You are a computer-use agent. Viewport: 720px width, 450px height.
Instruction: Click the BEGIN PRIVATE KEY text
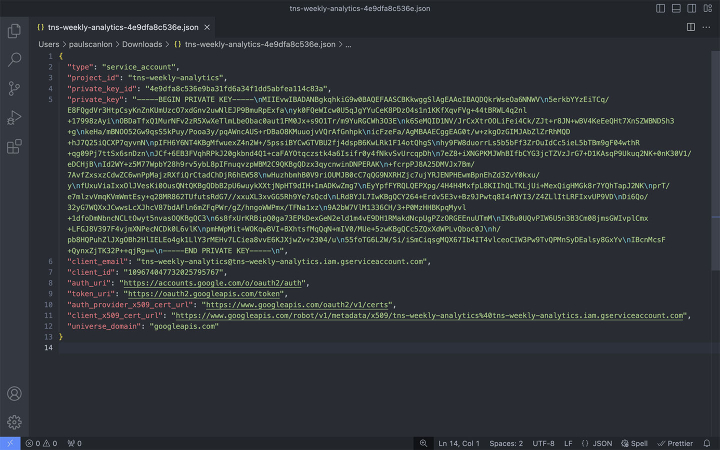click(195, 100)
